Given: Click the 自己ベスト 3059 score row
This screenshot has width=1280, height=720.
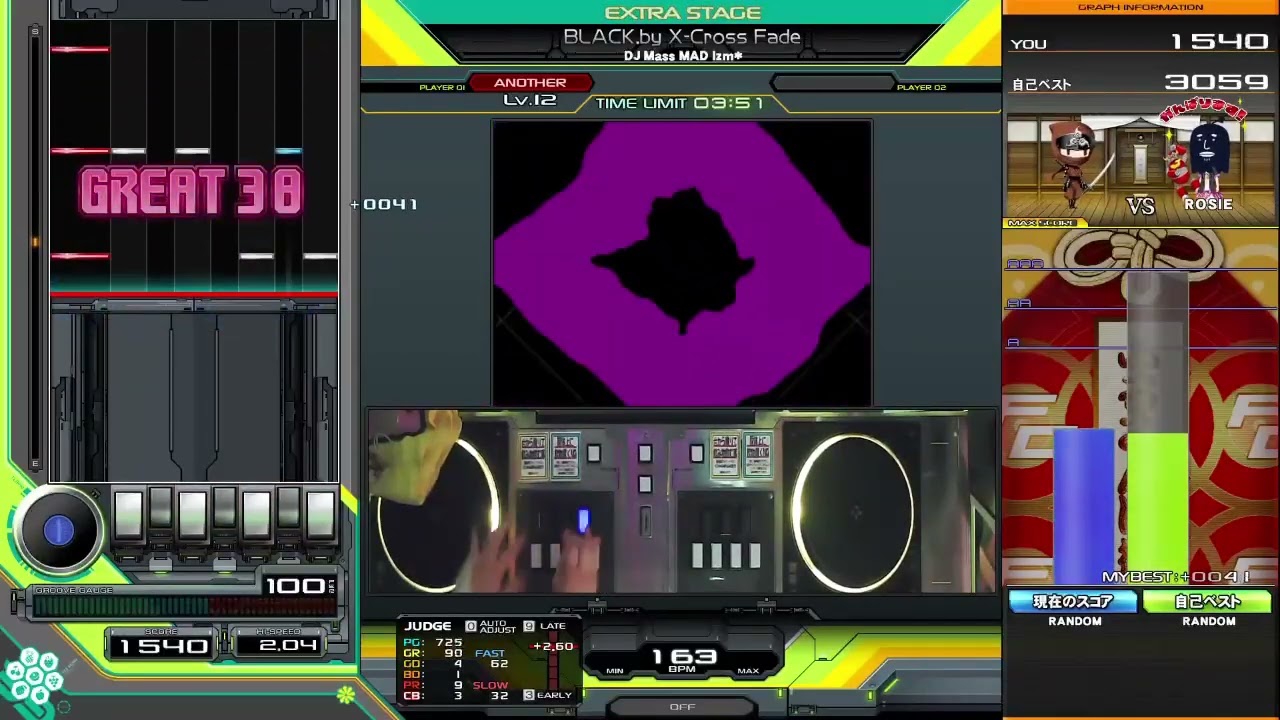Looking at the screenshot, I should coord(1140,83).
